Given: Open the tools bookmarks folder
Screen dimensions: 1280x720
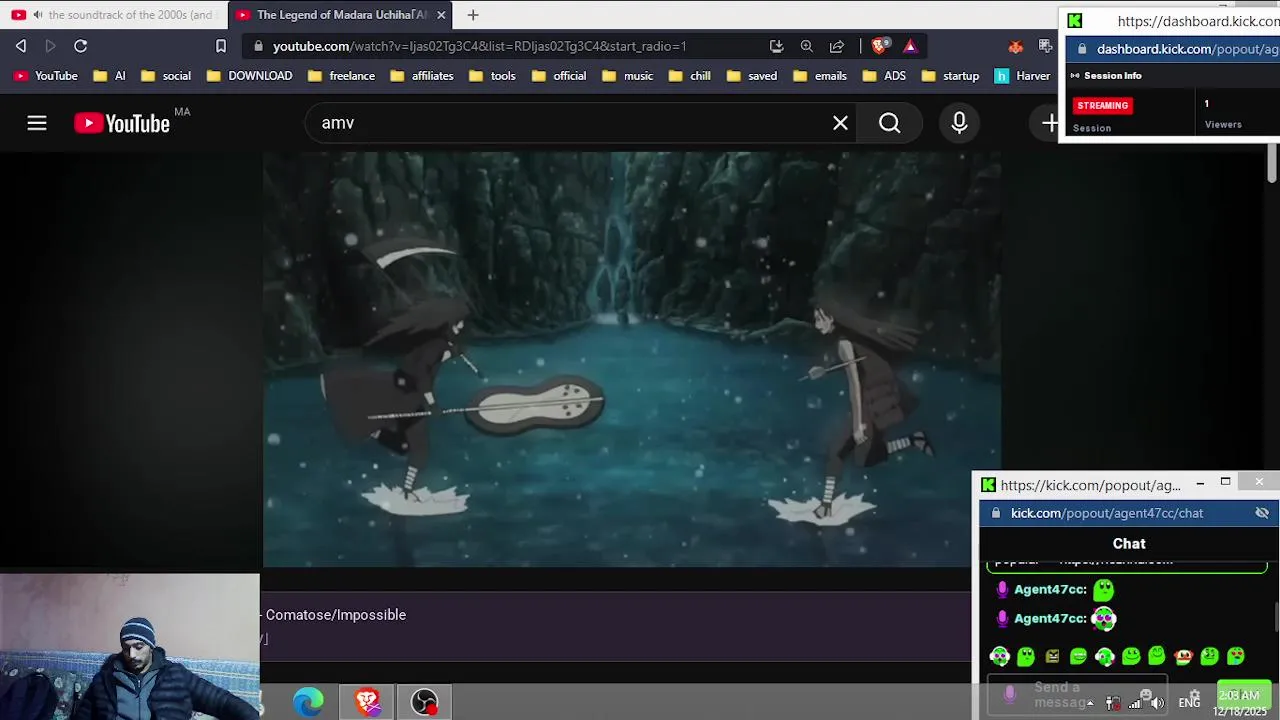Looking at the screenshot, I should point(493,76).
